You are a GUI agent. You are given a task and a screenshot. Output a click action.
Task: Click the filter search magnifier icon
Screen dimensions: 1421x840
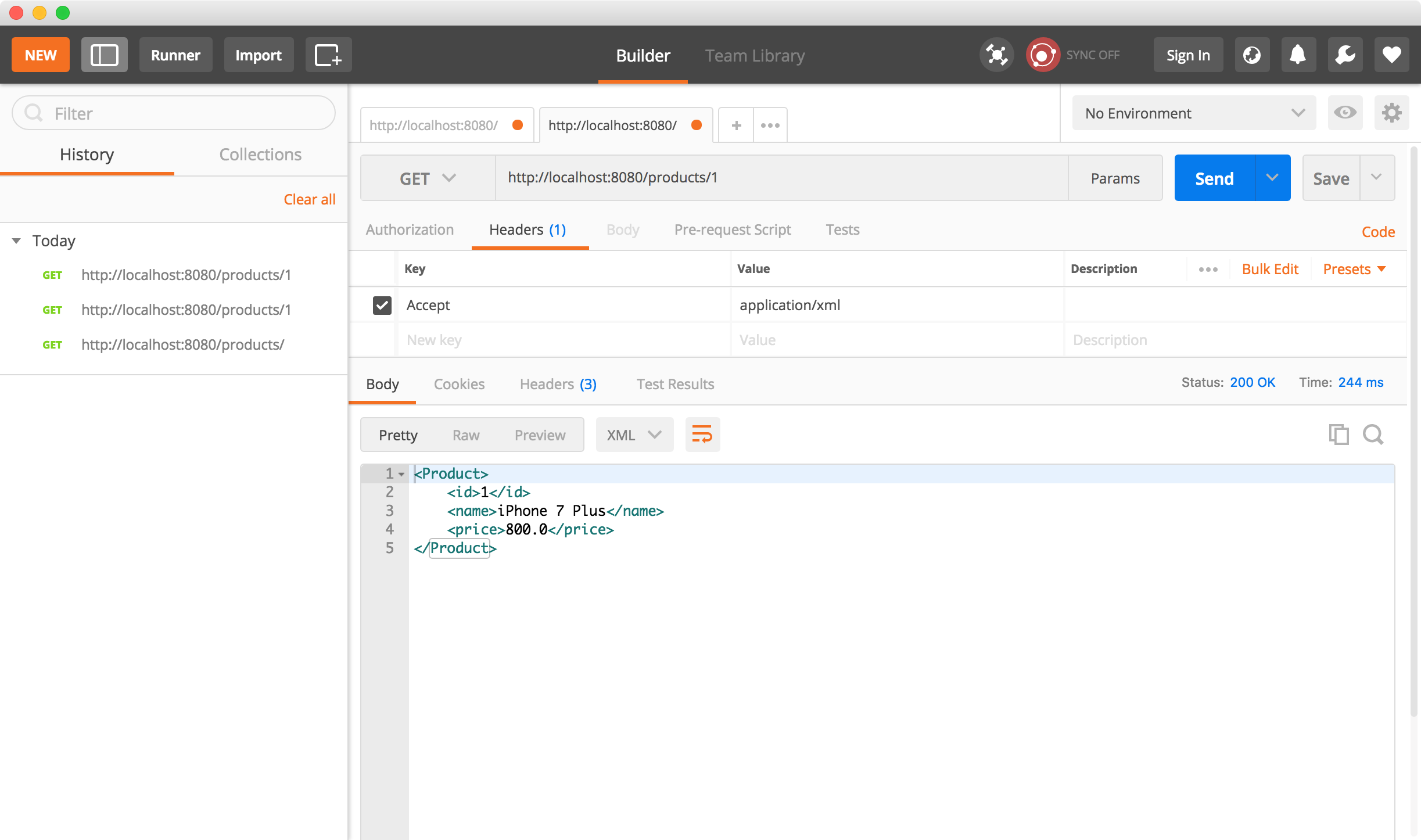point(34,113)
